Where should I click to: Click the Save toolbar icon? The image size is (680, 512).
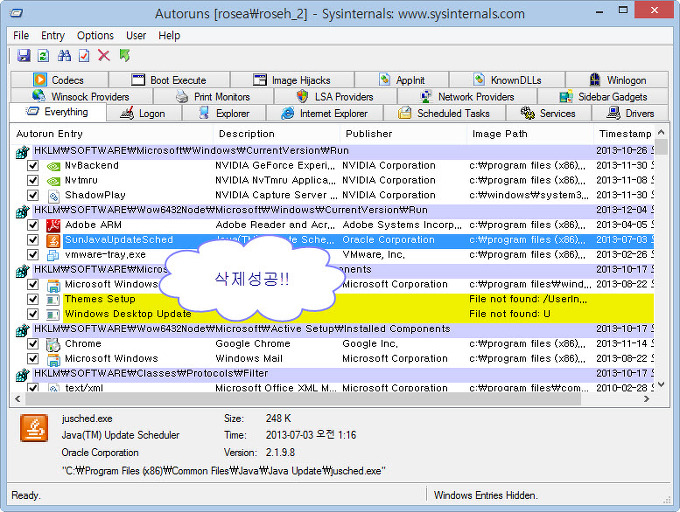click(24, 56)
